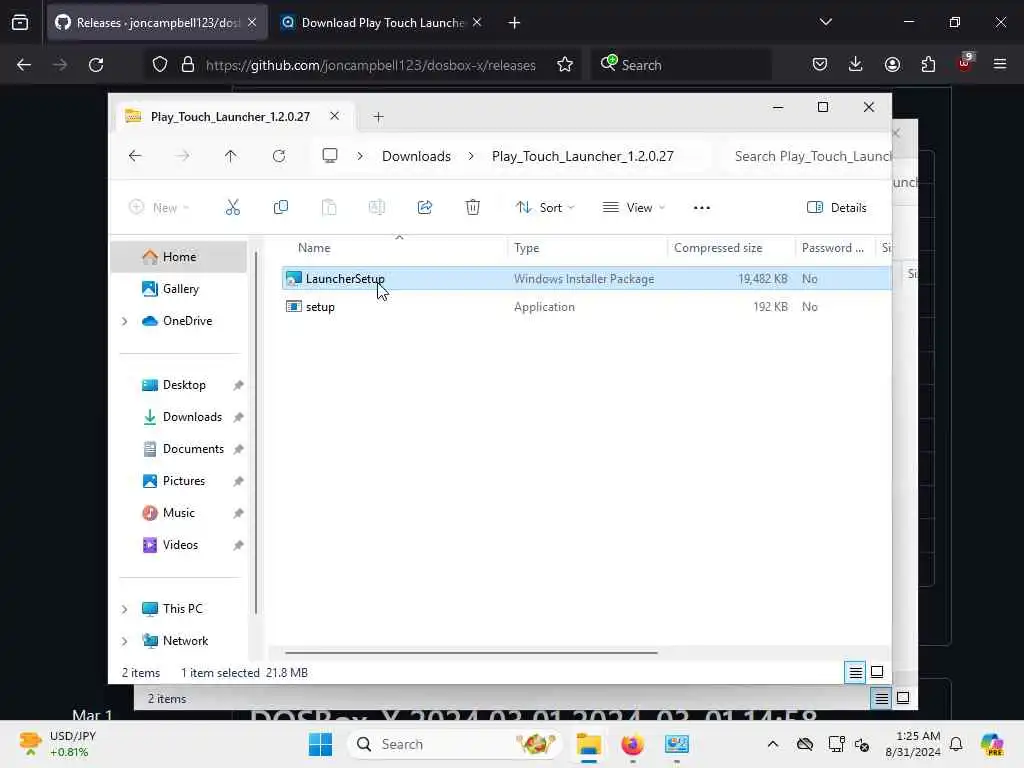Open the View dropdown menu
This screenshot has width=1024, height=768.
(633, 208)
